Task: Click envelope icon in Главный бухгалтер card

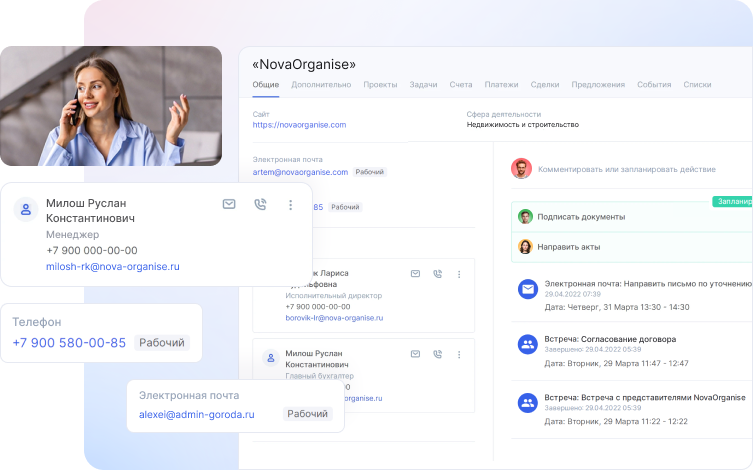Action: (x=415, y=354)
